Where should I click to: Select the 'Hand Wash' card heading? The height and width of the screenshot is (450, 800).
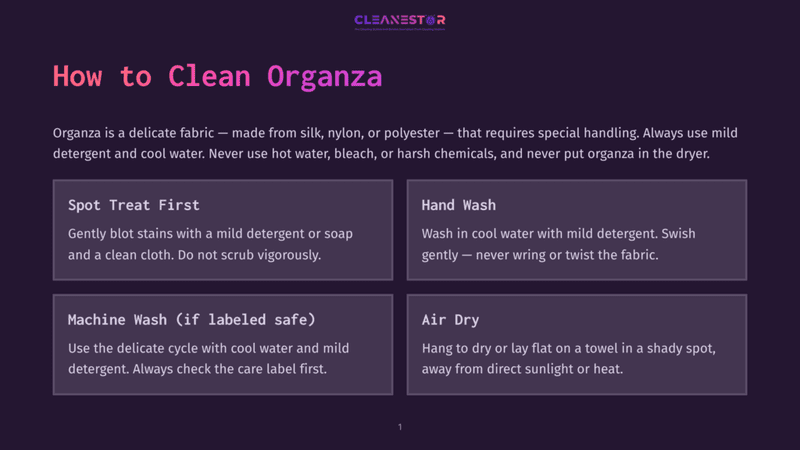click(459, 205)
